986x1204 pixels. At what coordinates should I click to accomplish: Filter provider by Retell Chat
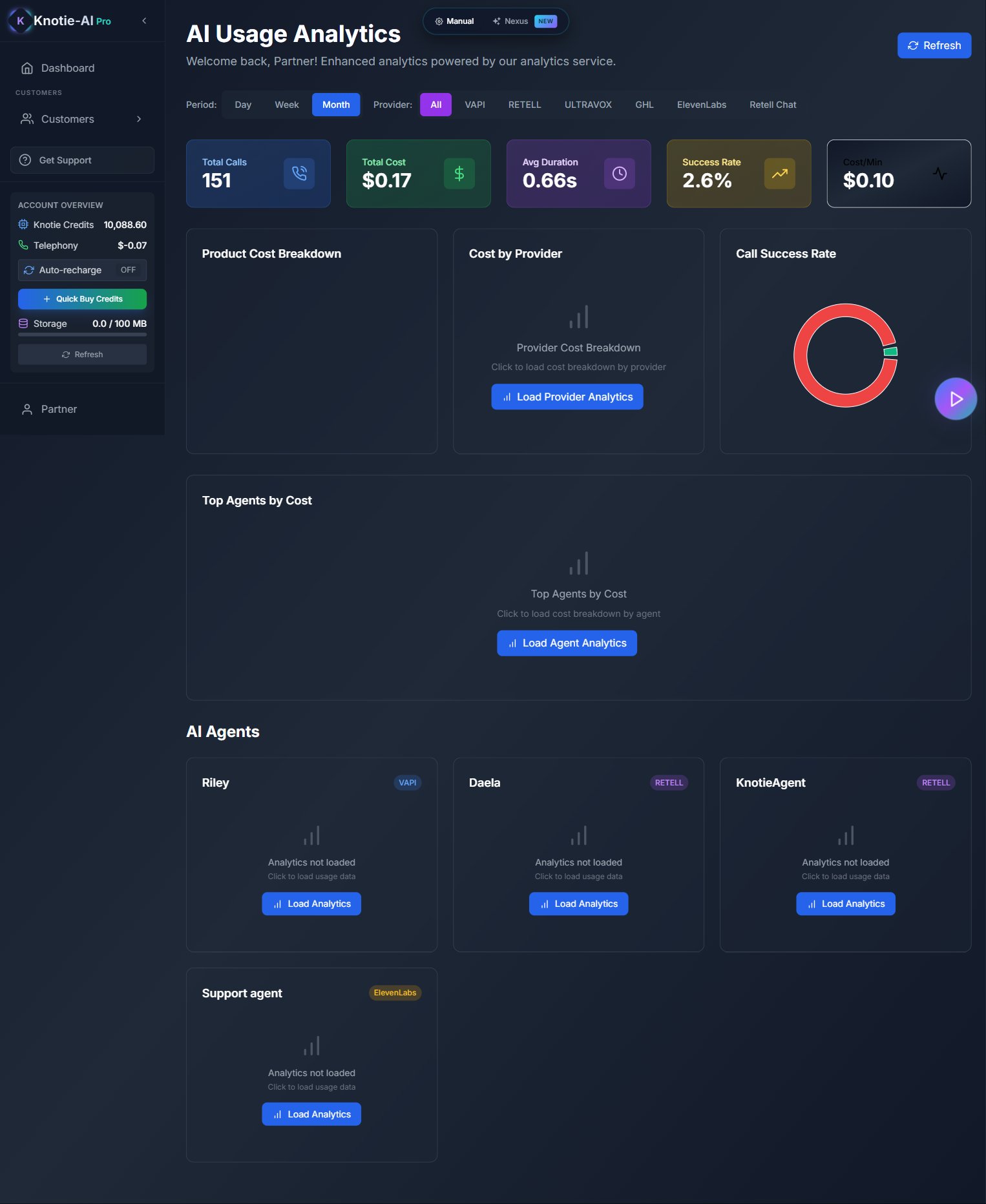click(773, 105)
